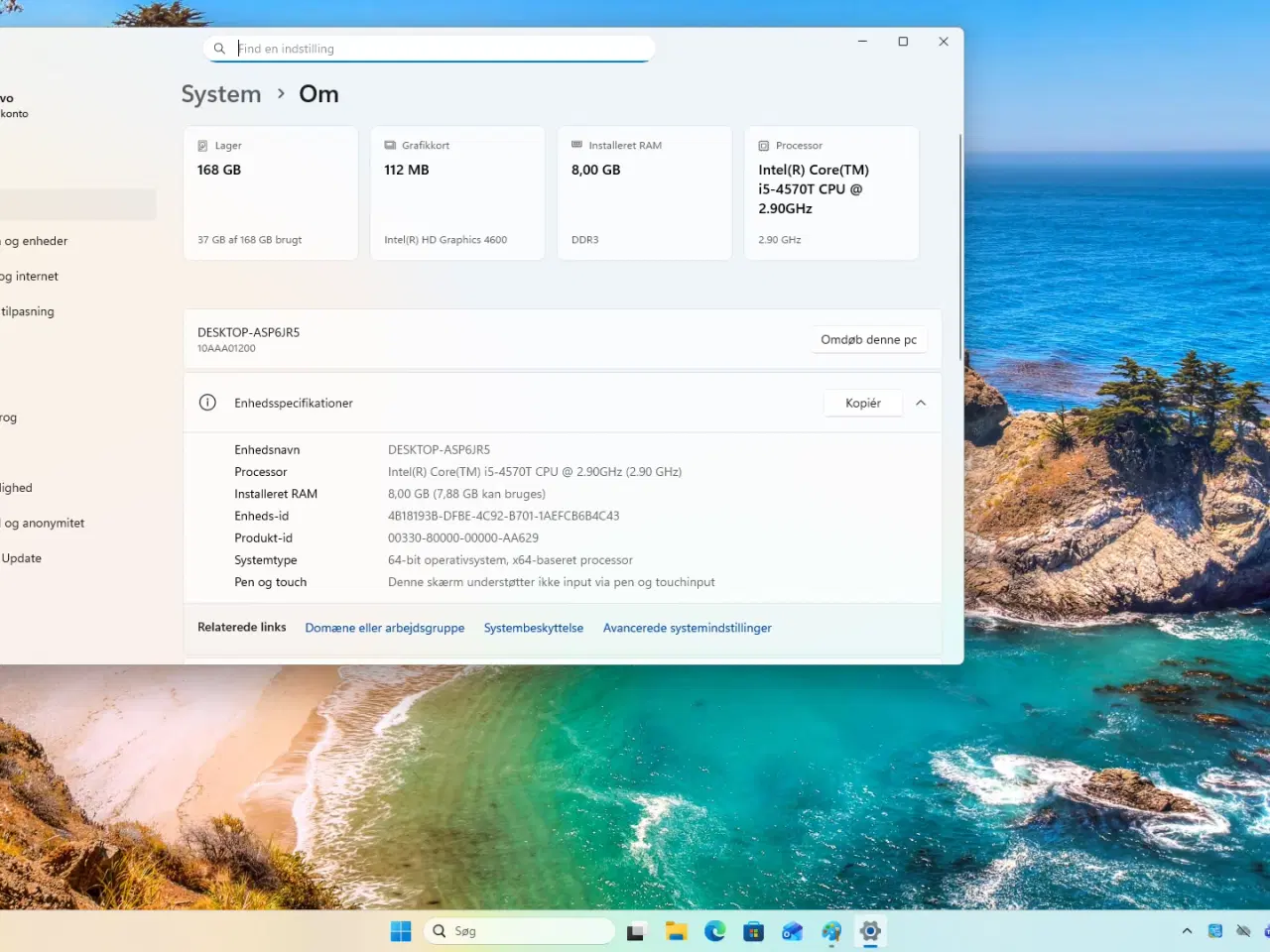Expand hidden icons in the system tray

click(1187, 931)
